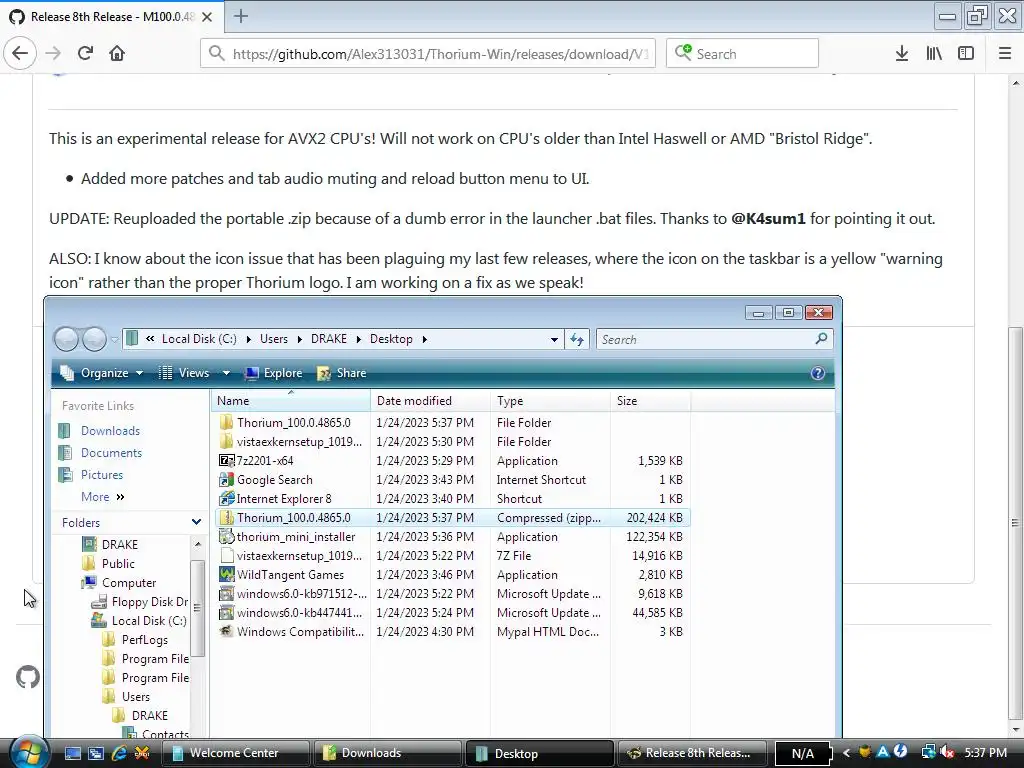Open browser home page
Viewport: 1024px width, 768px height.
tap(117, 54)
